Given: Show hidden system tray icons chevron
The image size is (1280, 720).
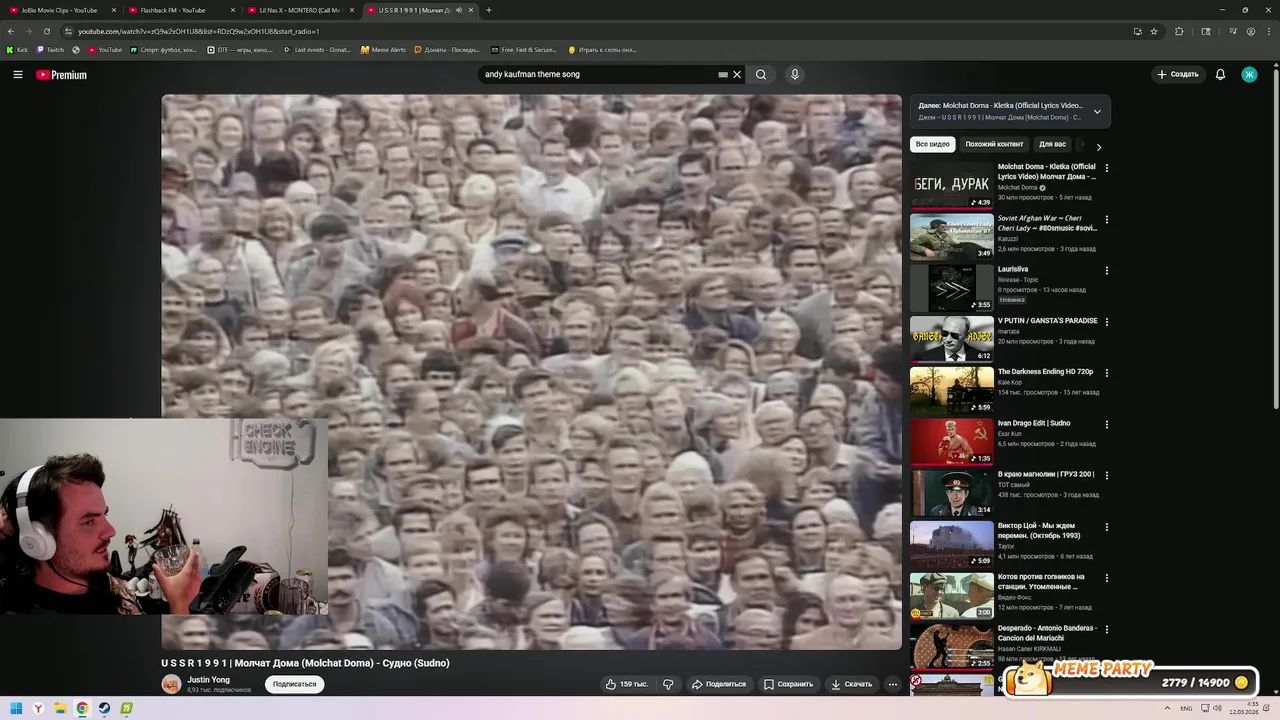Looking at the screenshot, I should [1167, 708].
